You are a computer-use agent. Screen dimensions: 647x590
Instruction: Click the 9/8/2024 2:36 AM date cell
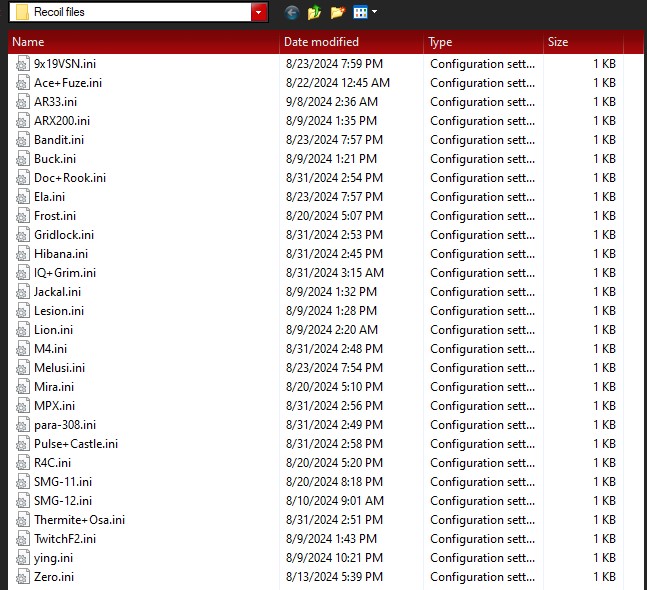(332, 101)
